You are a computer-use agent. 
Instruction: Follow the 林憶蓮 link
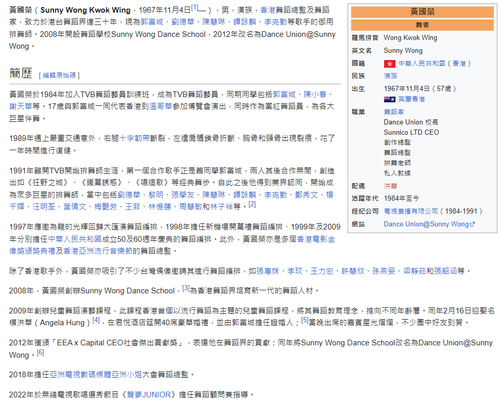(160, 207)
